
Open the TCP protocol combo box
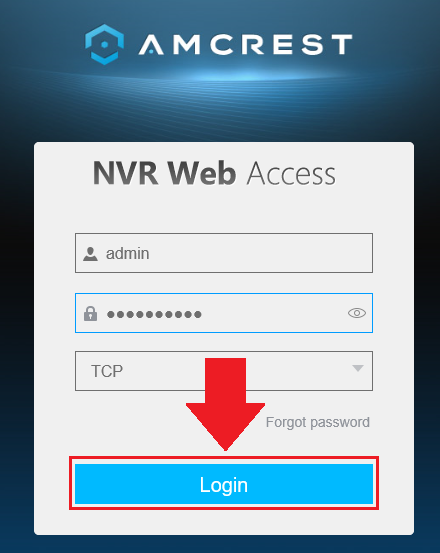point(224,371)
